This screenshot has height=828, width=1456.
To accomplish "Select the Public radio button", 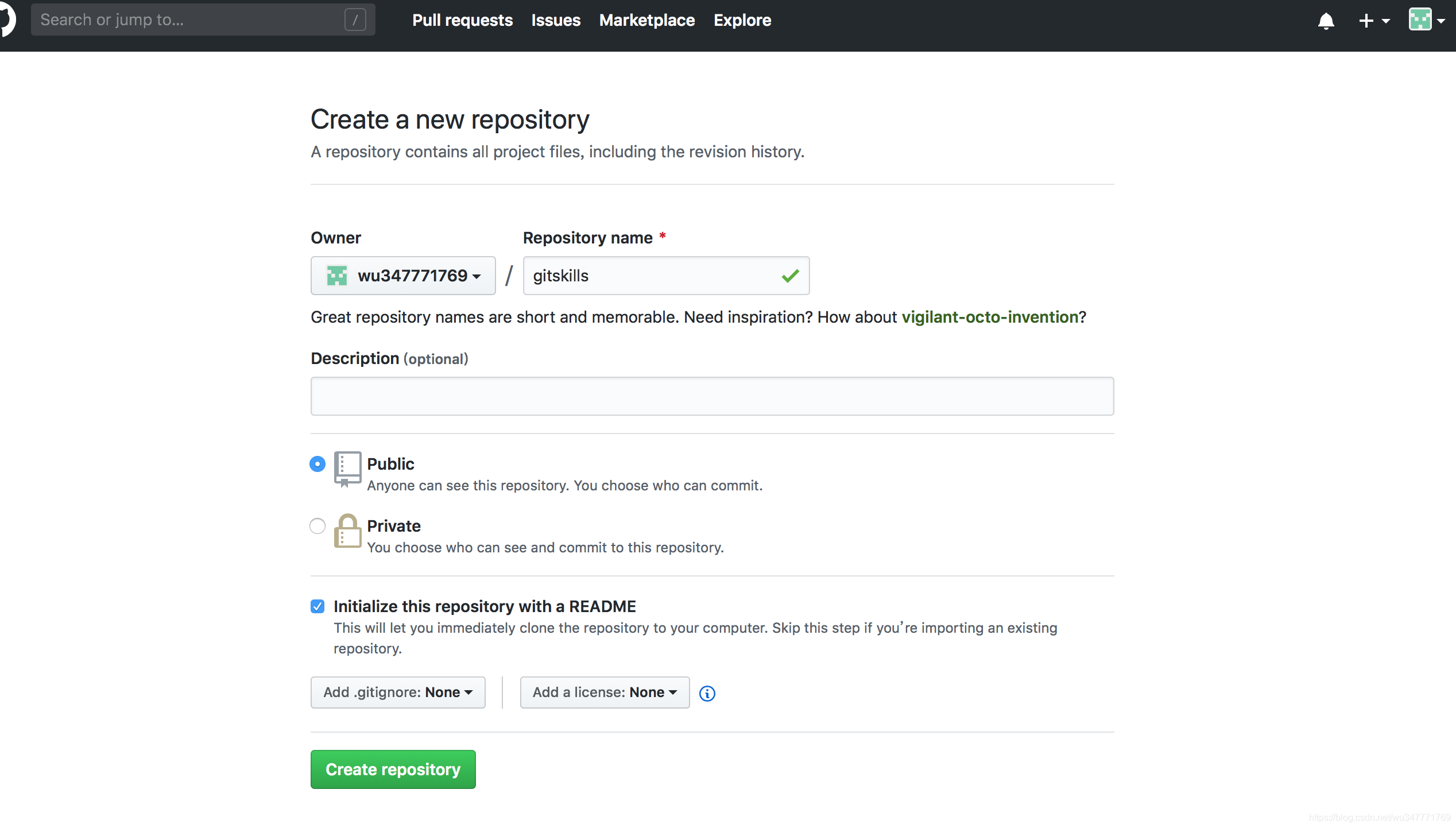I will (317, 463).
